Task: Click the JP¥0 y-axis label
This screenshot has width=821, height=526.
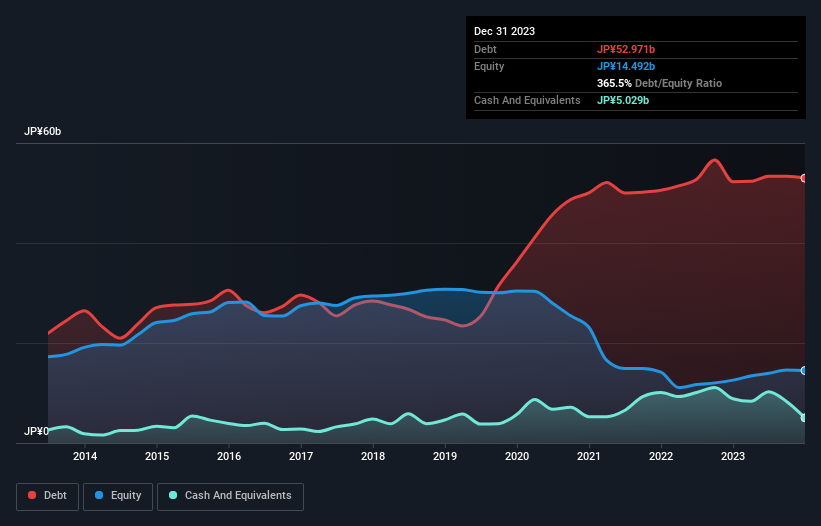Action: coord(36,431)
